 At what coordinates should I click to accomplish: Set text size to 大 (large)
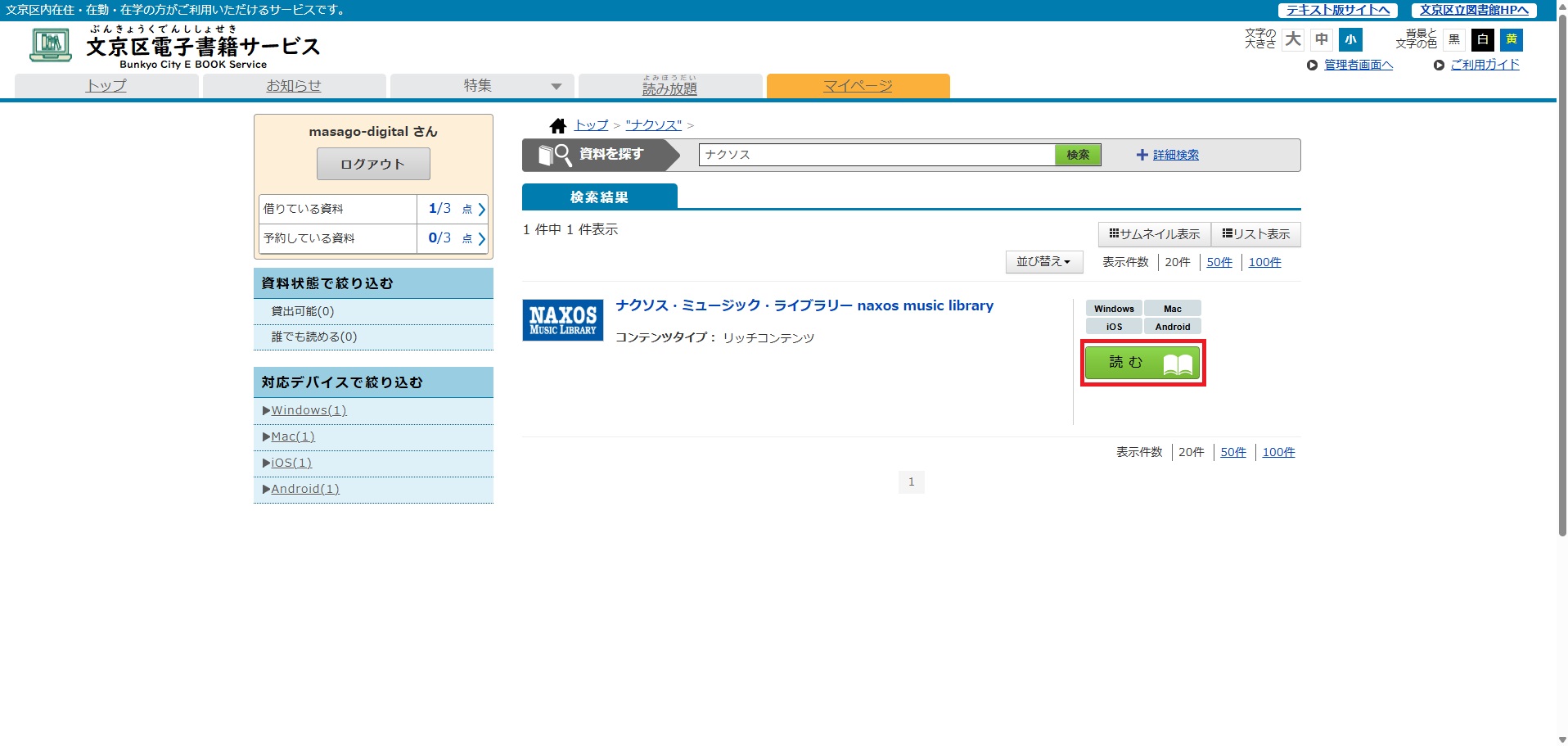1293,39
